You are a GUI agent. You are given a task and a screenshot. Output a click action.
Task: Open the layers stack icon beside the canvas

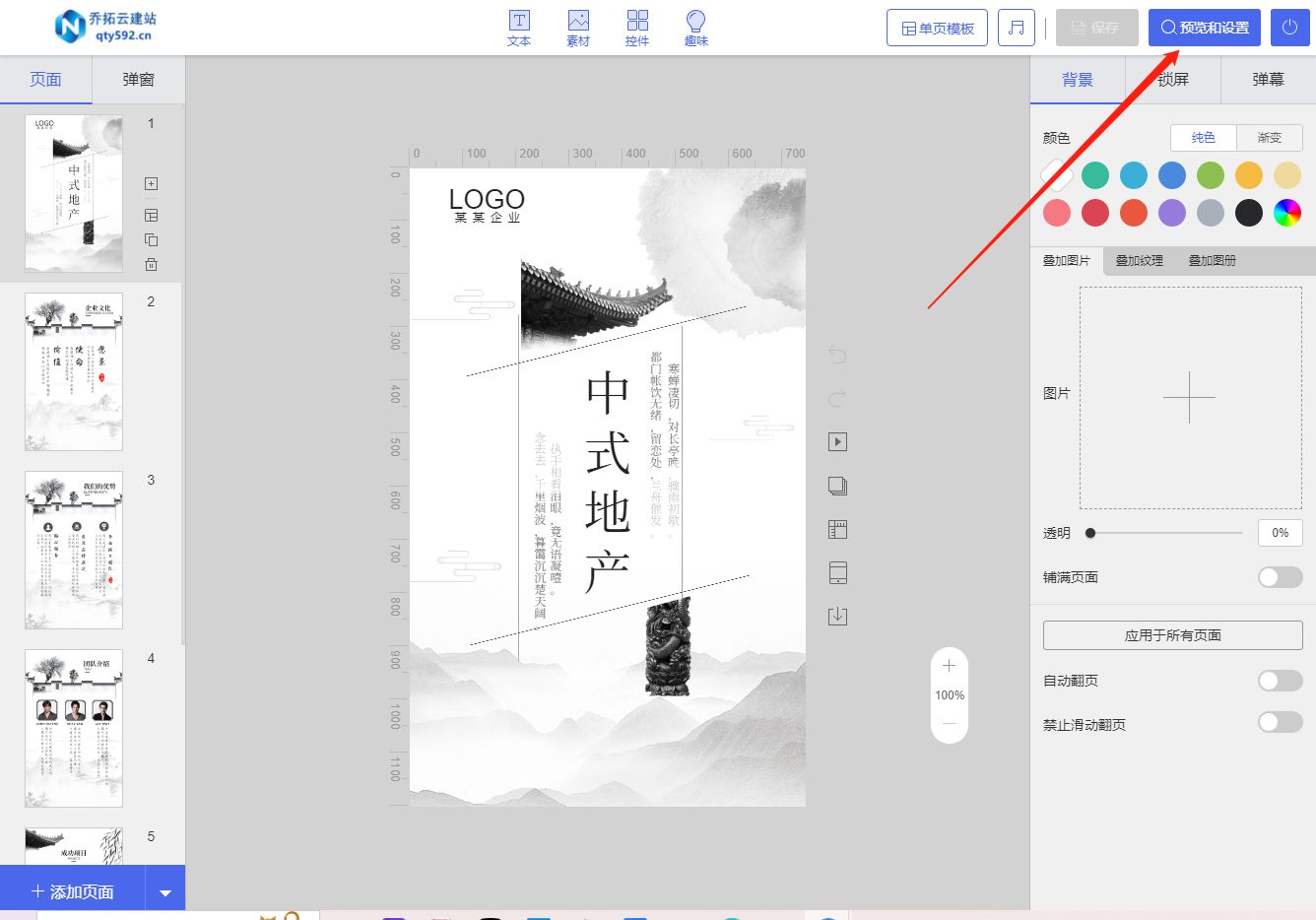tap(837, 486)
